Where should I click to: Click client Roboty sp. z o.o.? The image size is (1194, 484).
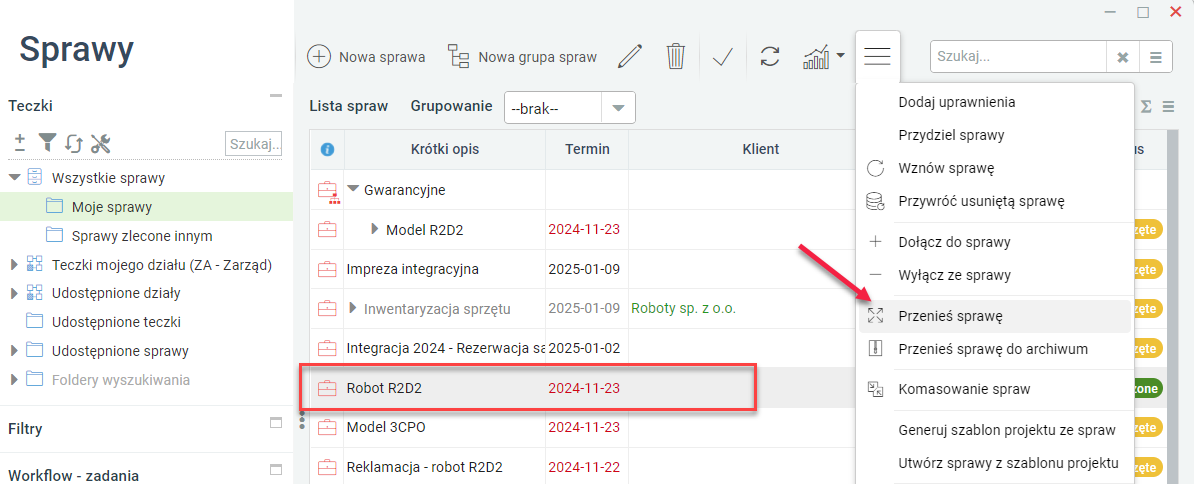[x=684, y=309]
